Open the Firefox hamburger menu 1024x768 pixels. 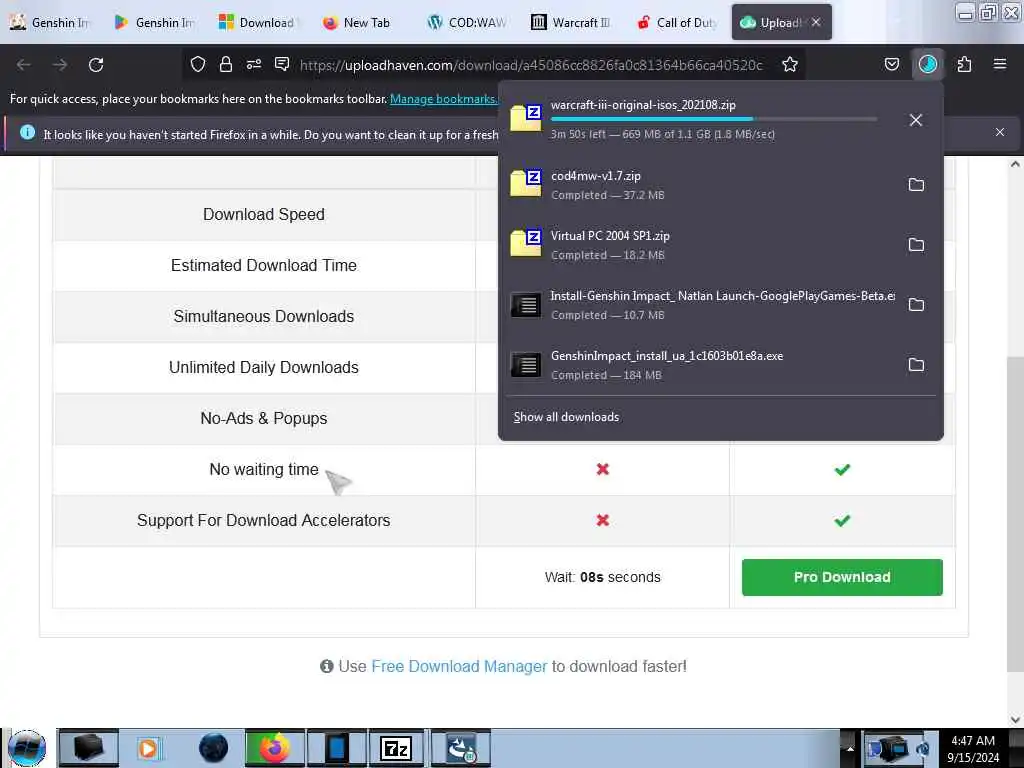(1000, 64)
